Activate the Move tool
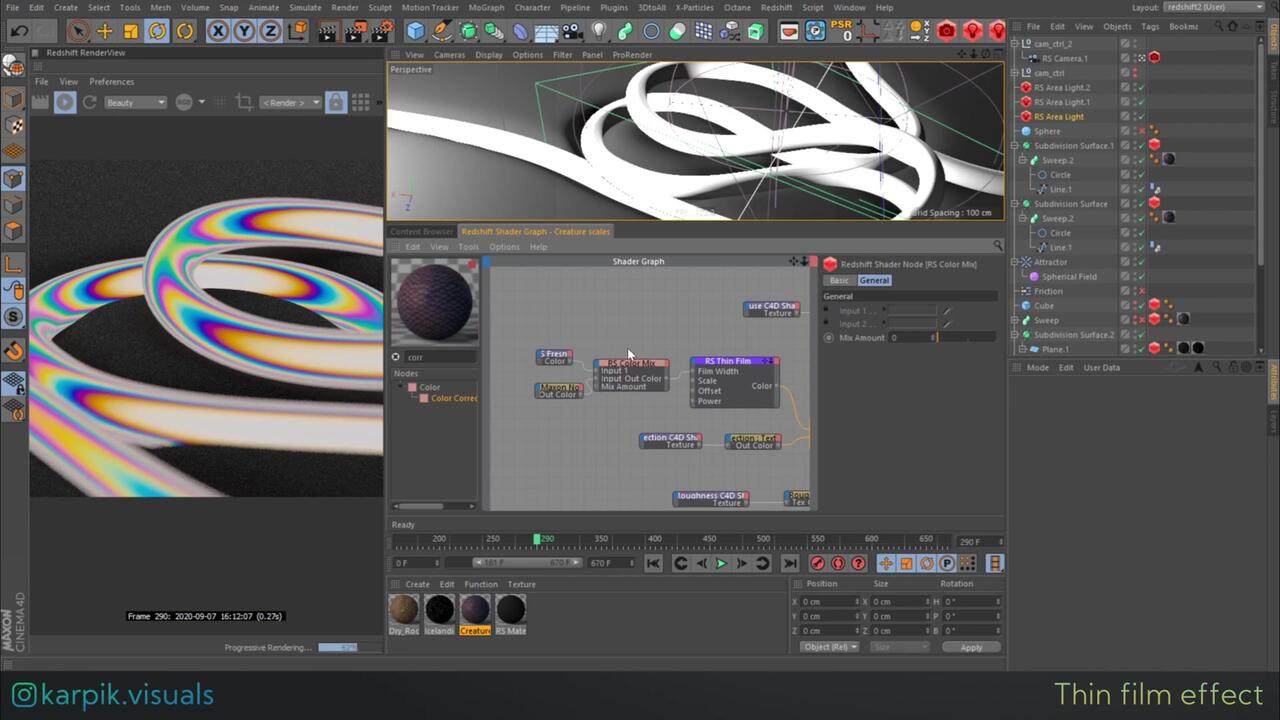This screenshot has height=720, width=1280. point(105,31)
